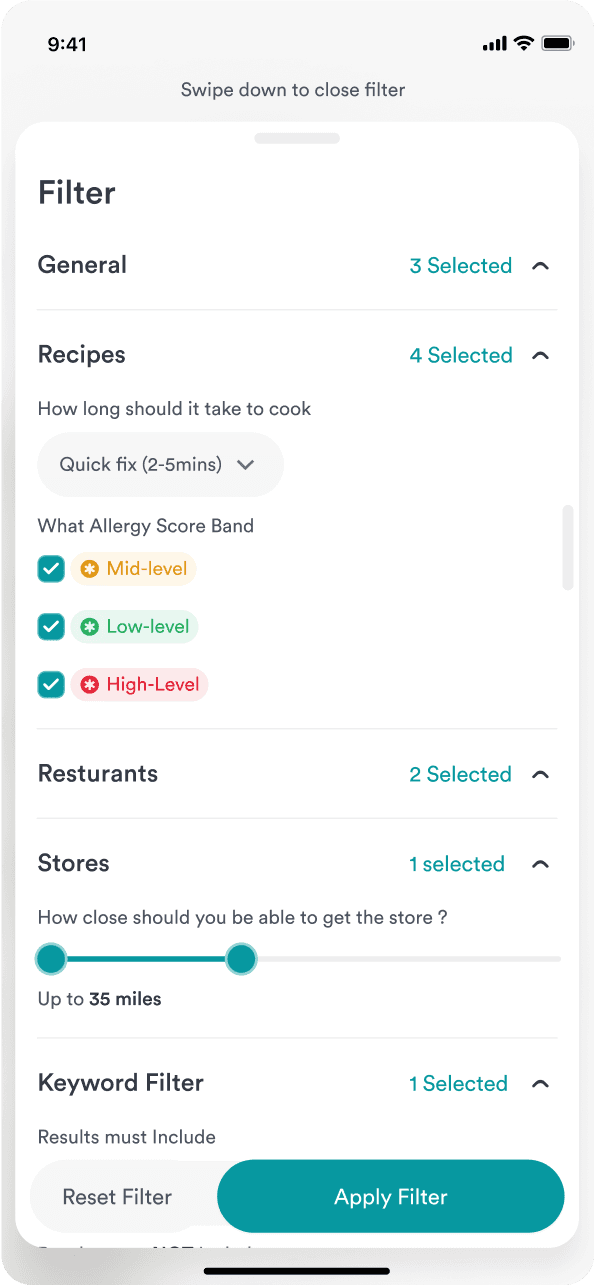Uncheck the High-Level allergy checkbox
Screen dimensions: 594x1285
point(51,685)
